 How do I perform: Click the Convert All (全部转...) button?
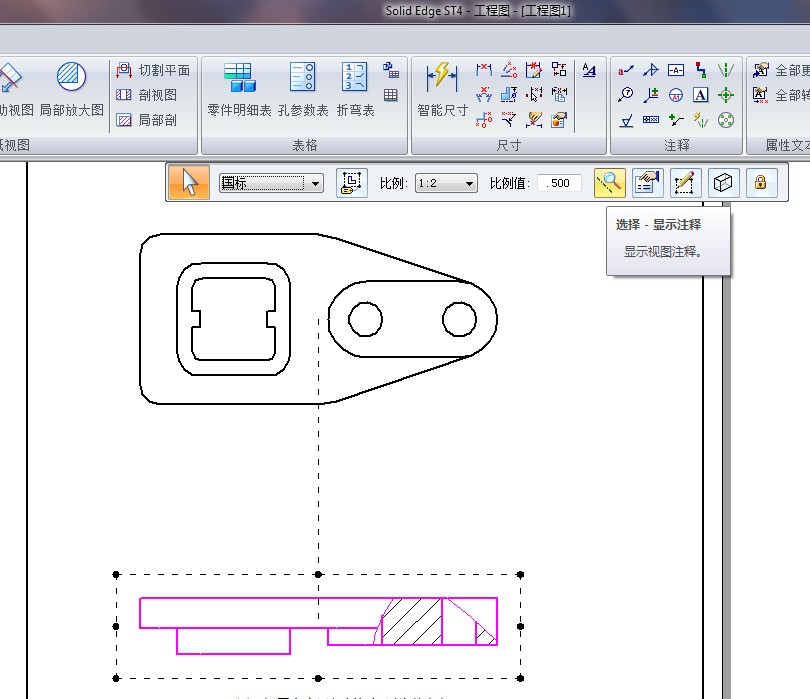(x=781, y=95)
